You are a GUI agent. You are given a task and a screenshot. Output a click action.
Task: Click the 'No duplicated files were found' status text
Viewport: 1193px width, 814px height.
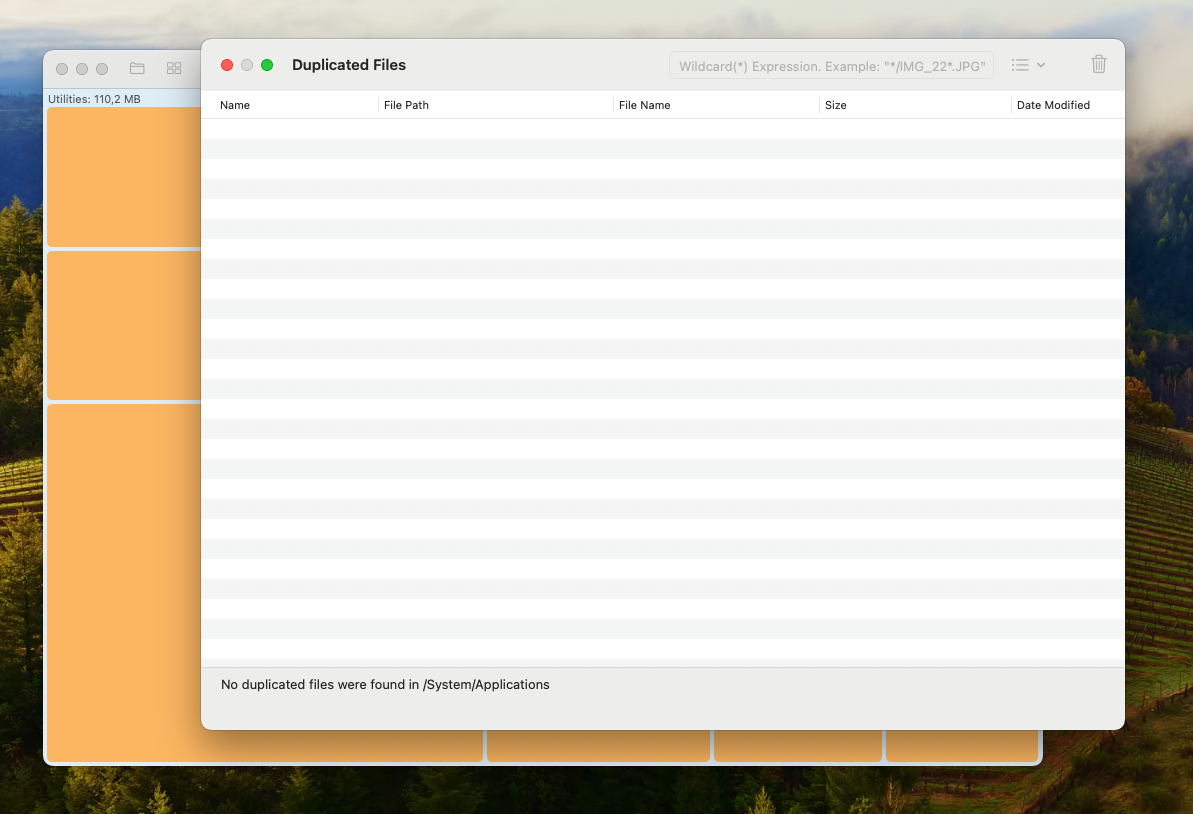click(x=385, y=685)
